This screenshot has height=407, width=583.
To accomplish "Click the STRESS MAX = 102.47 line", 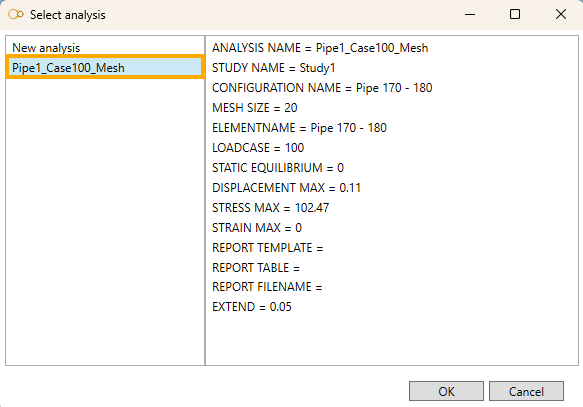I will tap(271, 208).
